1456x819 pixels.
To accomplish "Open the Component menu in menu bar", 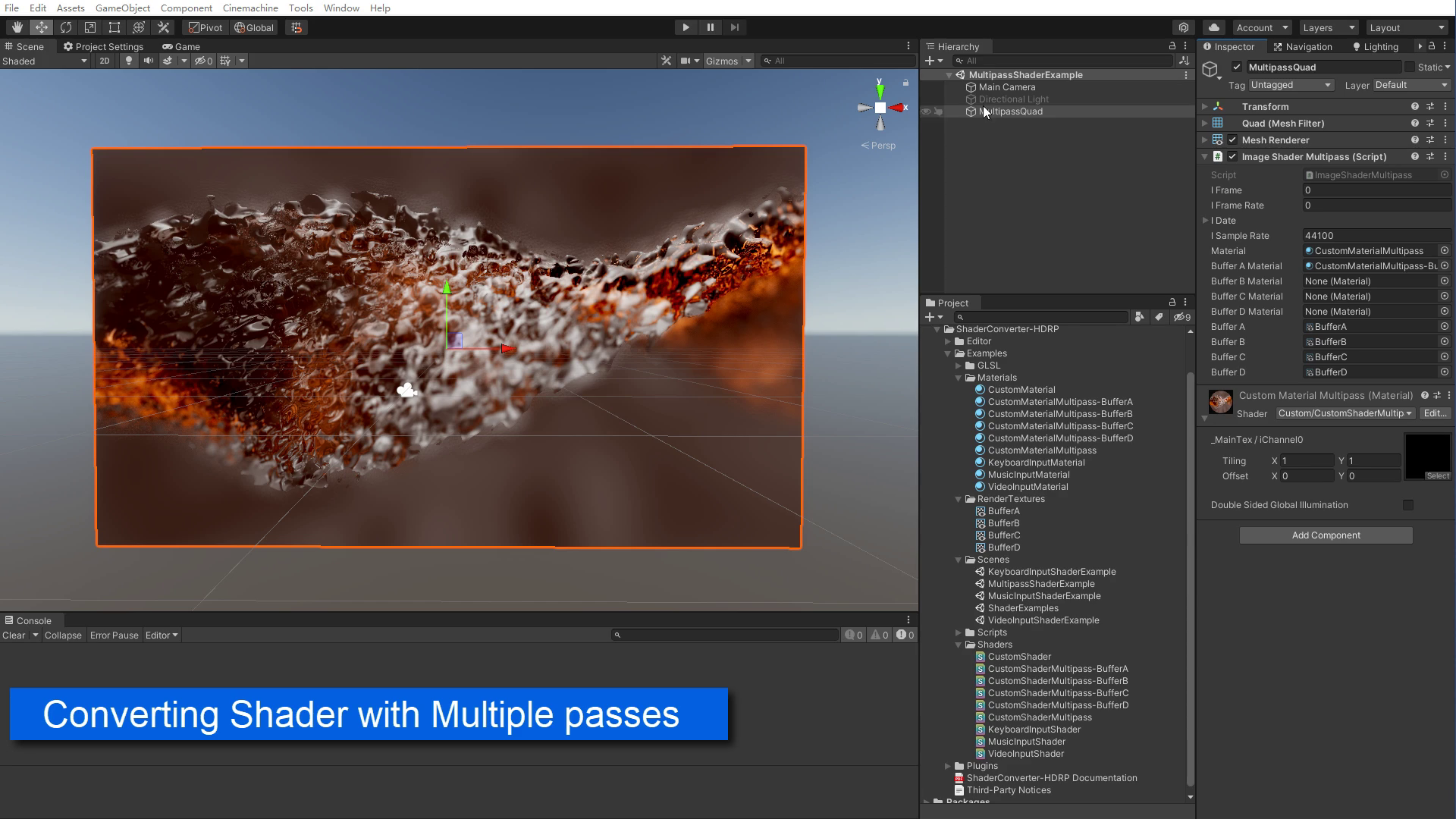I will pyautogui.click(x=185, y=8).
